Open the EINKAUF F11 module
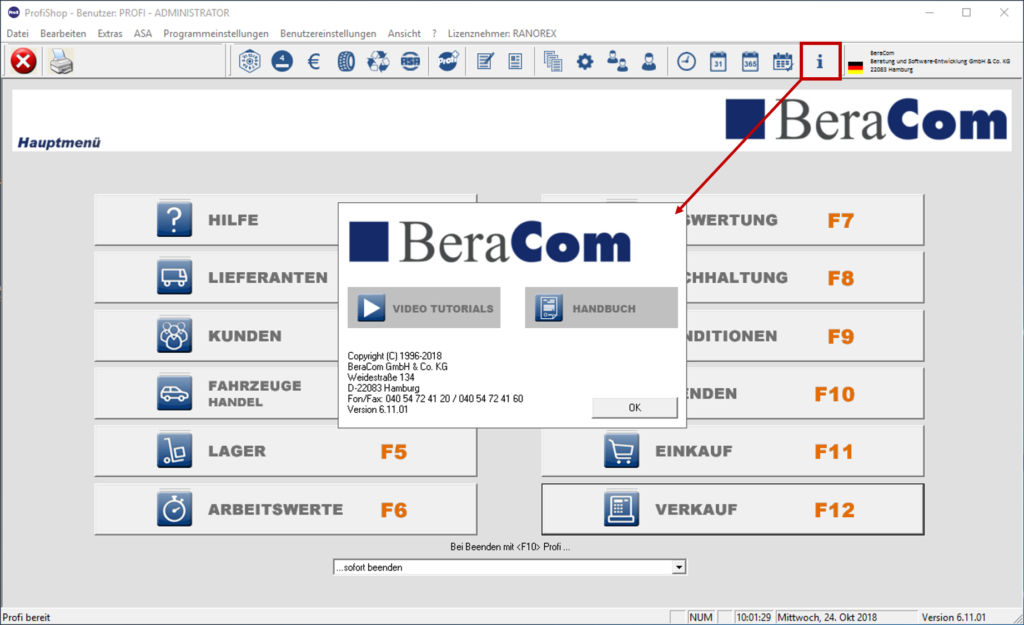1024x625 pixels. 733,451
